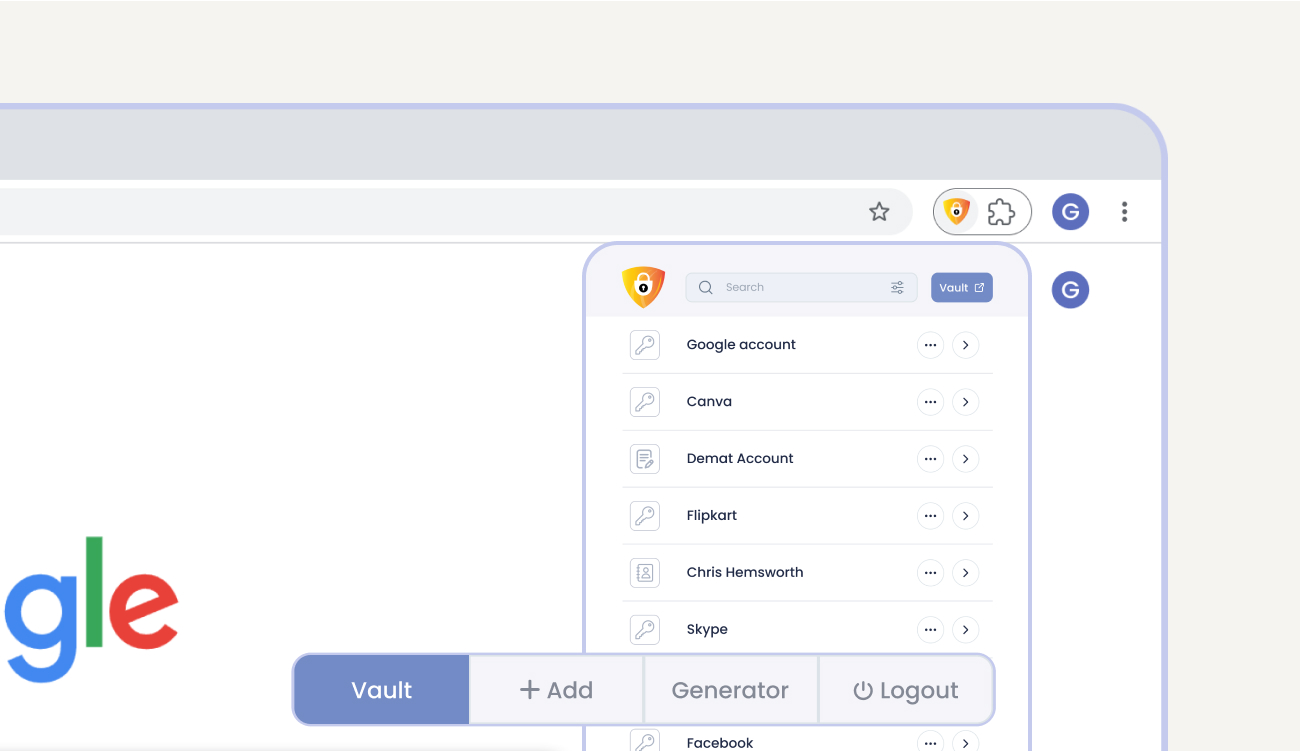Switch to the Generator tab

tap(730, 690)
